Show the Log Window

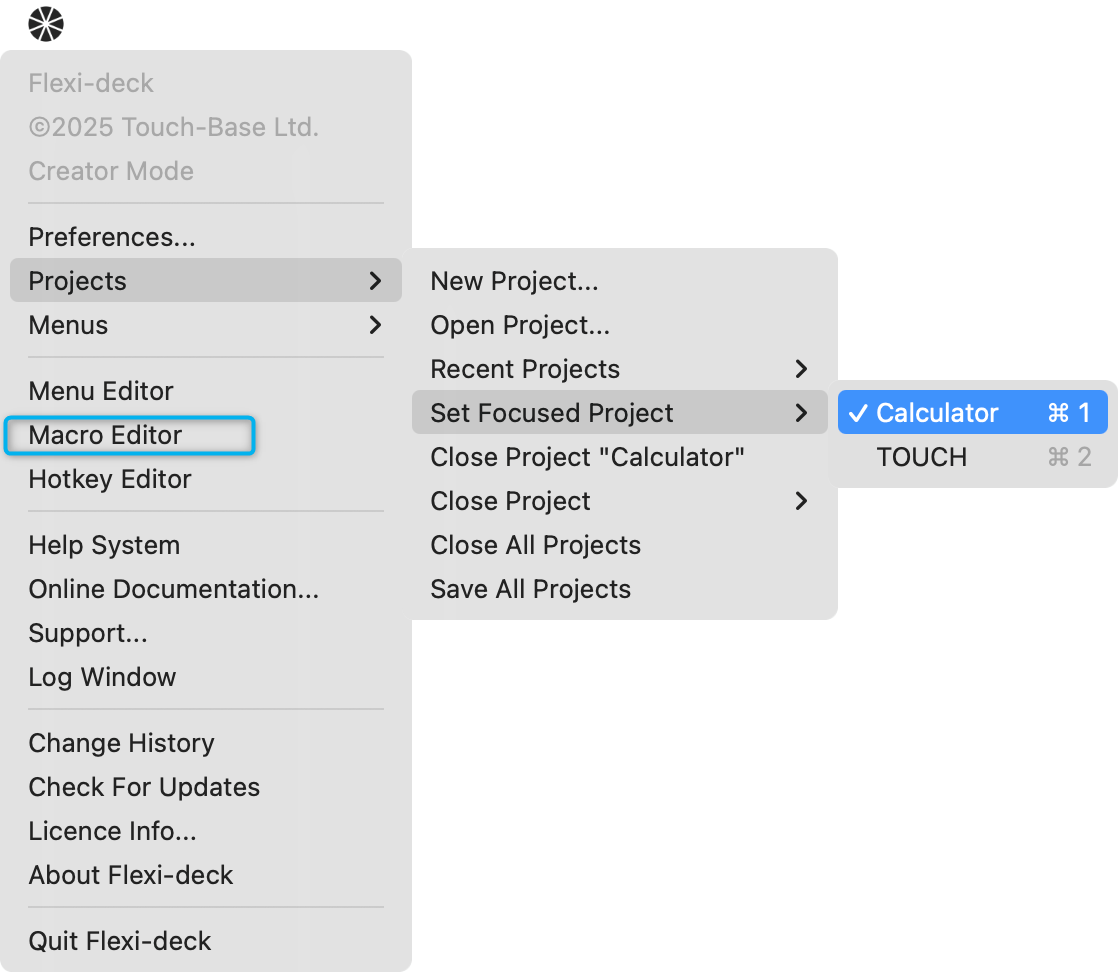(102, 677)
